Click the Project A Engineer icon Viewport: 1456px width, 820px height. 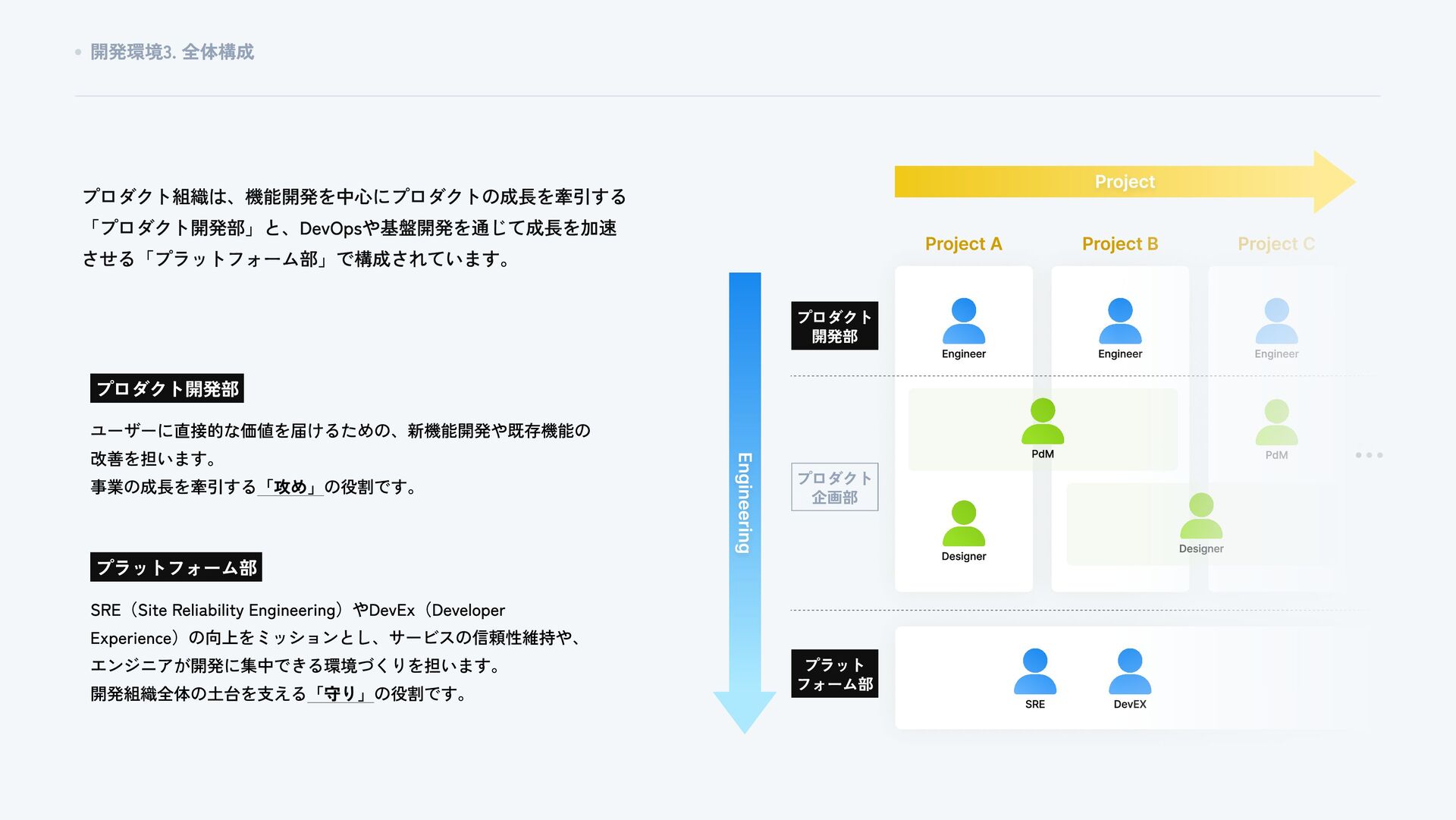pos(963,322)
